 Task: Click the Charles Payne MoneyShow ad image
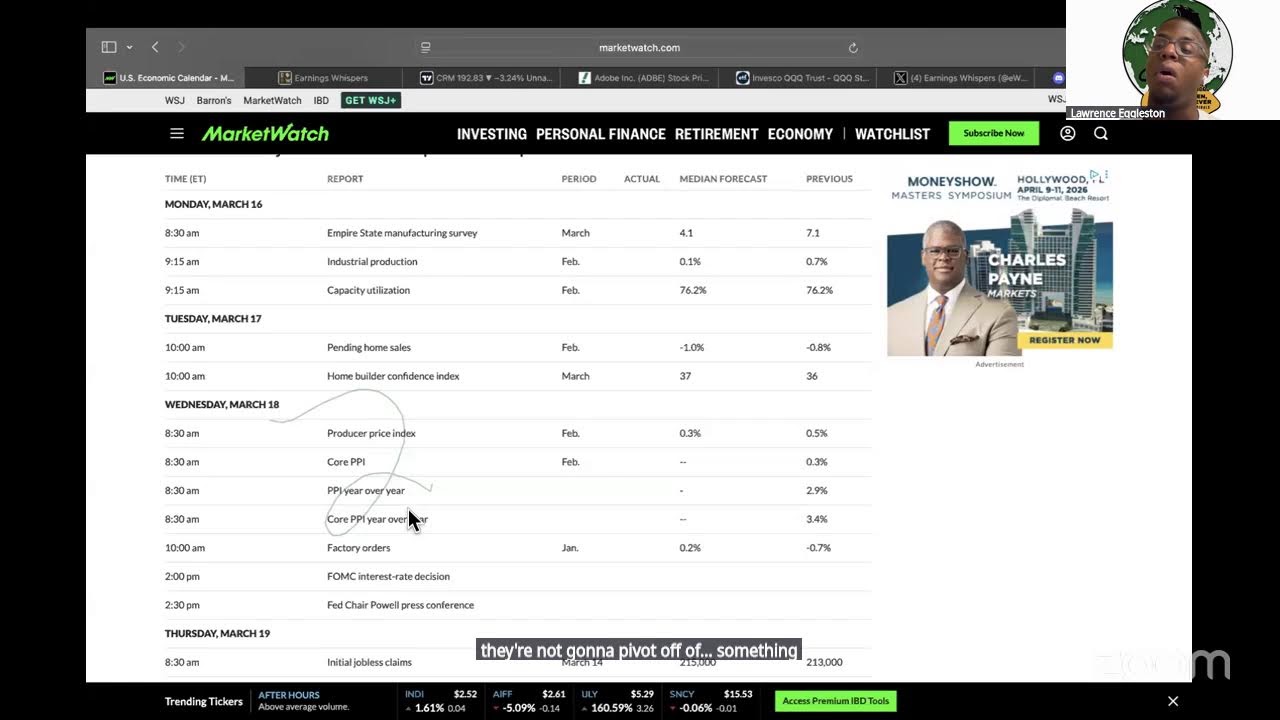(999, 262)
